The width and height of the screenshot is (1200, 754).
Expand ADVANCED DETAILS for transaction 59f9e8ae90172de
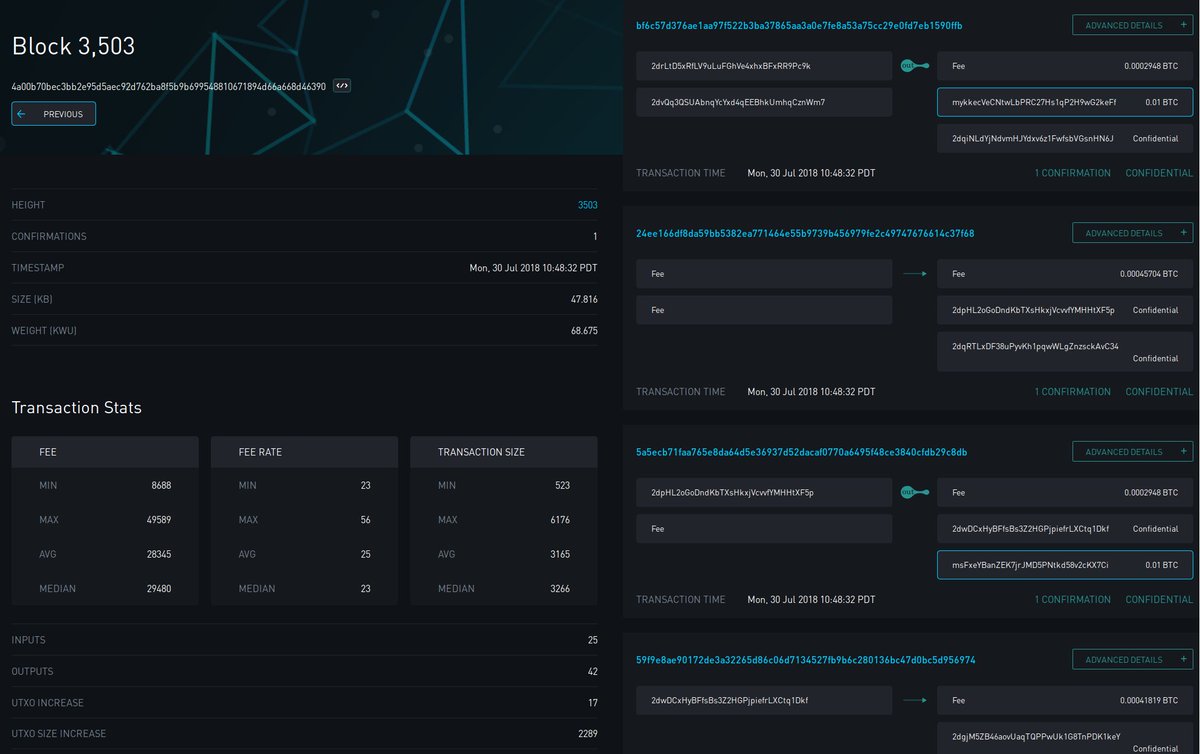pos(1132,659)
